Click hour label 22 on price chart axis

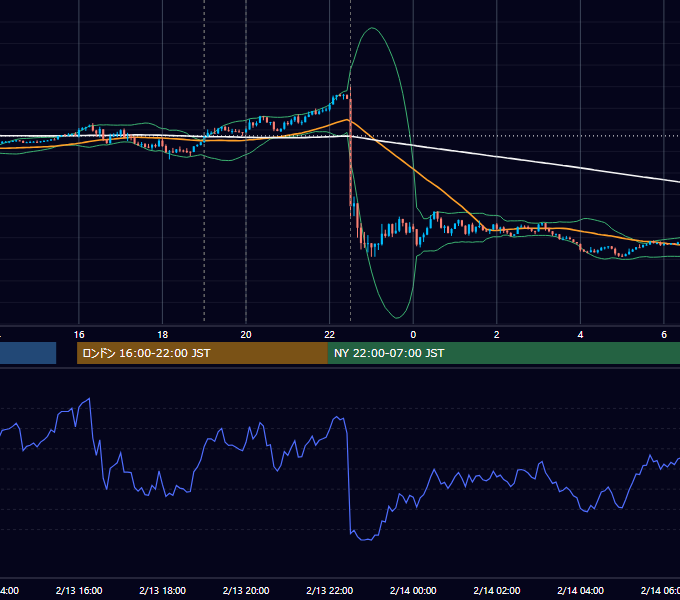[330, 335]
